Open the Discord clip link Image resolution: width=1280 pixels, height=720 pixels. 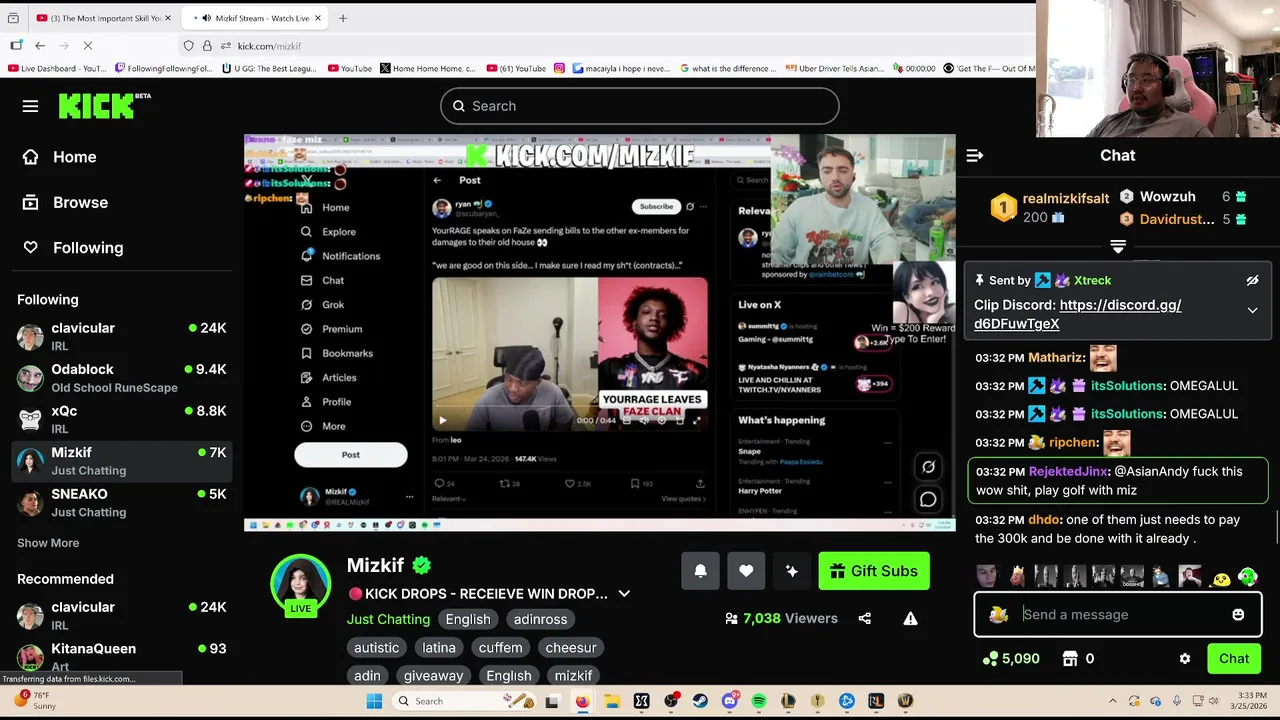pyautogui.click(x=1078, y=314)
